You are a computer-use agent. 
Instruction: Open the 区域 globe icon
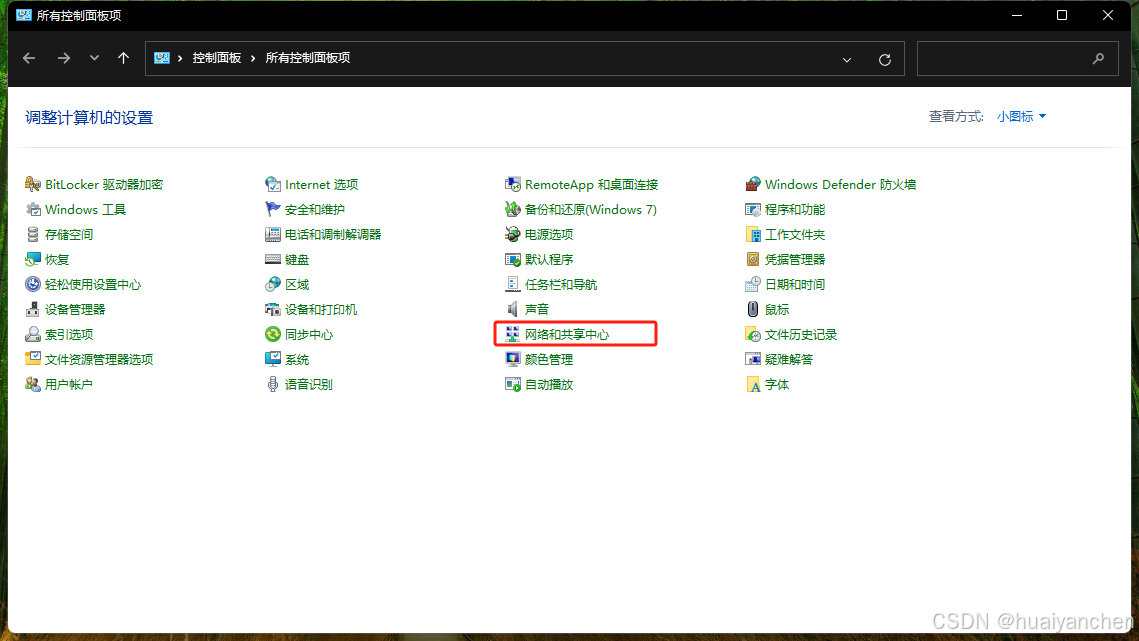pos(272,284)
